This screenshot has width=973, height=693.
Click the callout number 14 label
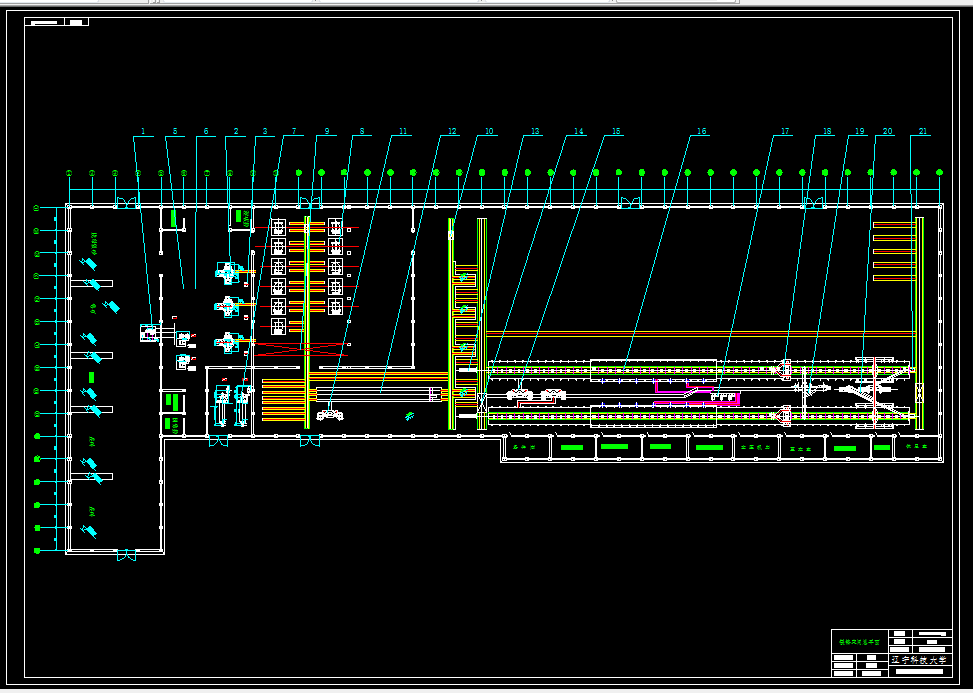tap(579, 132)
